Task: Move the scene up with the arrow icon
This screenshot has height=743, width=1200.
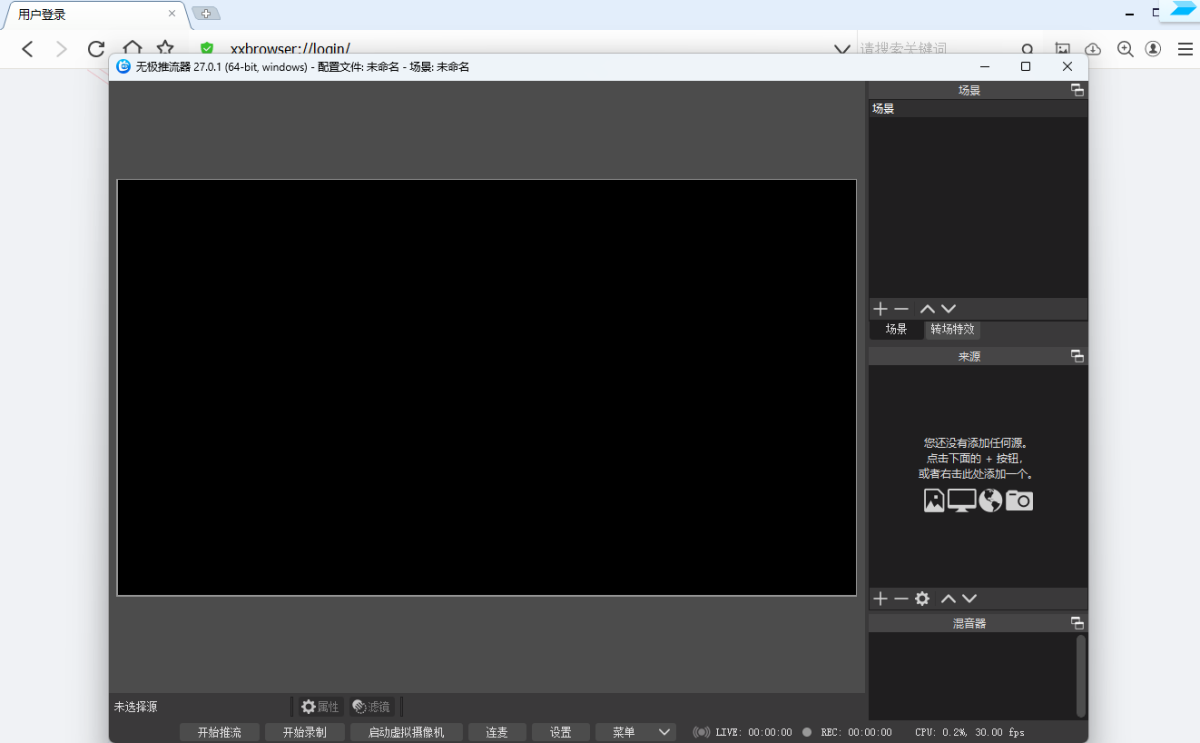Action: pos(927,309)
